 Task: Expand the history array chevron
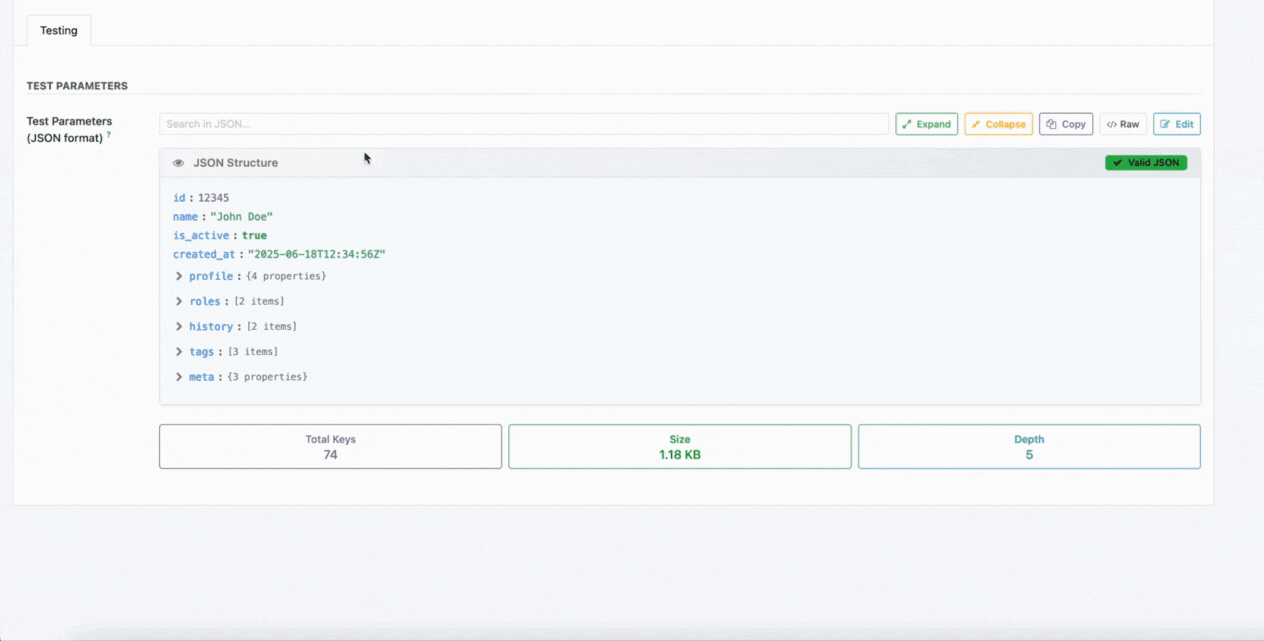click(179, 327)
